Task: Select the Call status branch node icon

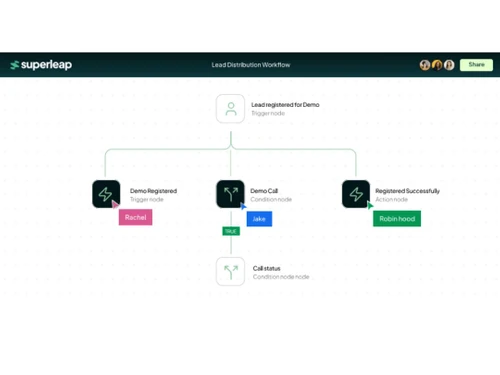Action: tap(230, 271)
